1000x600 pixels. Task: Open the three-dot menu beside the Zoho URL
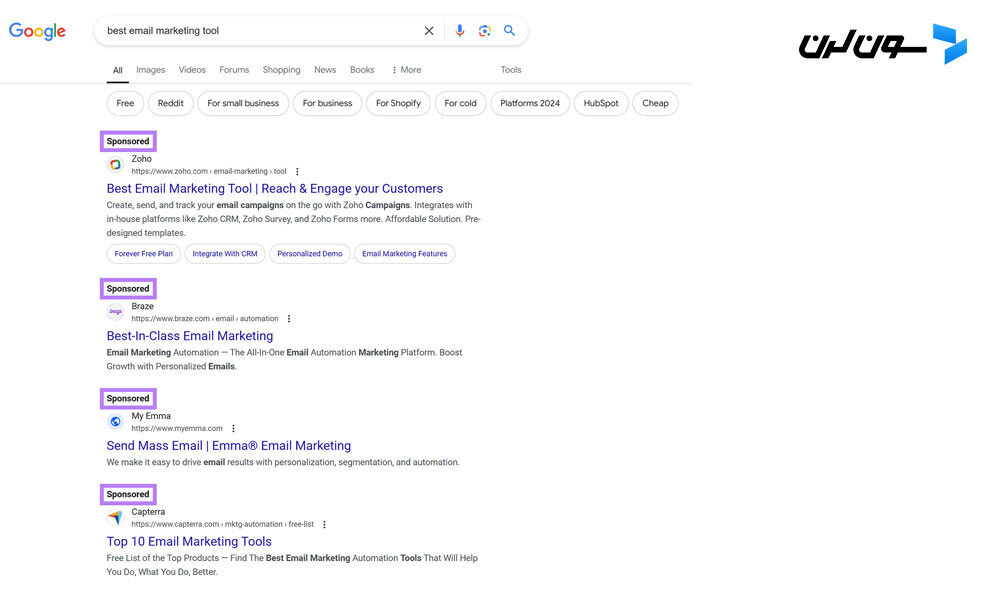click(297, 172)
